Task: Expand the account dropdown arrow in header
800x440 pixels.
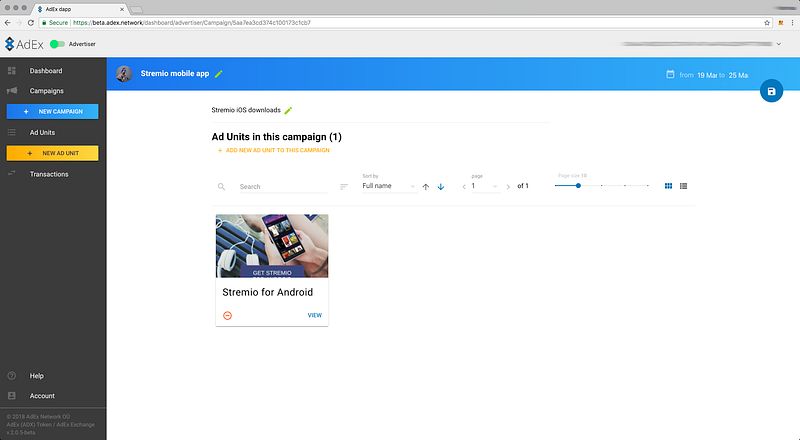Action: click(779, 44)
